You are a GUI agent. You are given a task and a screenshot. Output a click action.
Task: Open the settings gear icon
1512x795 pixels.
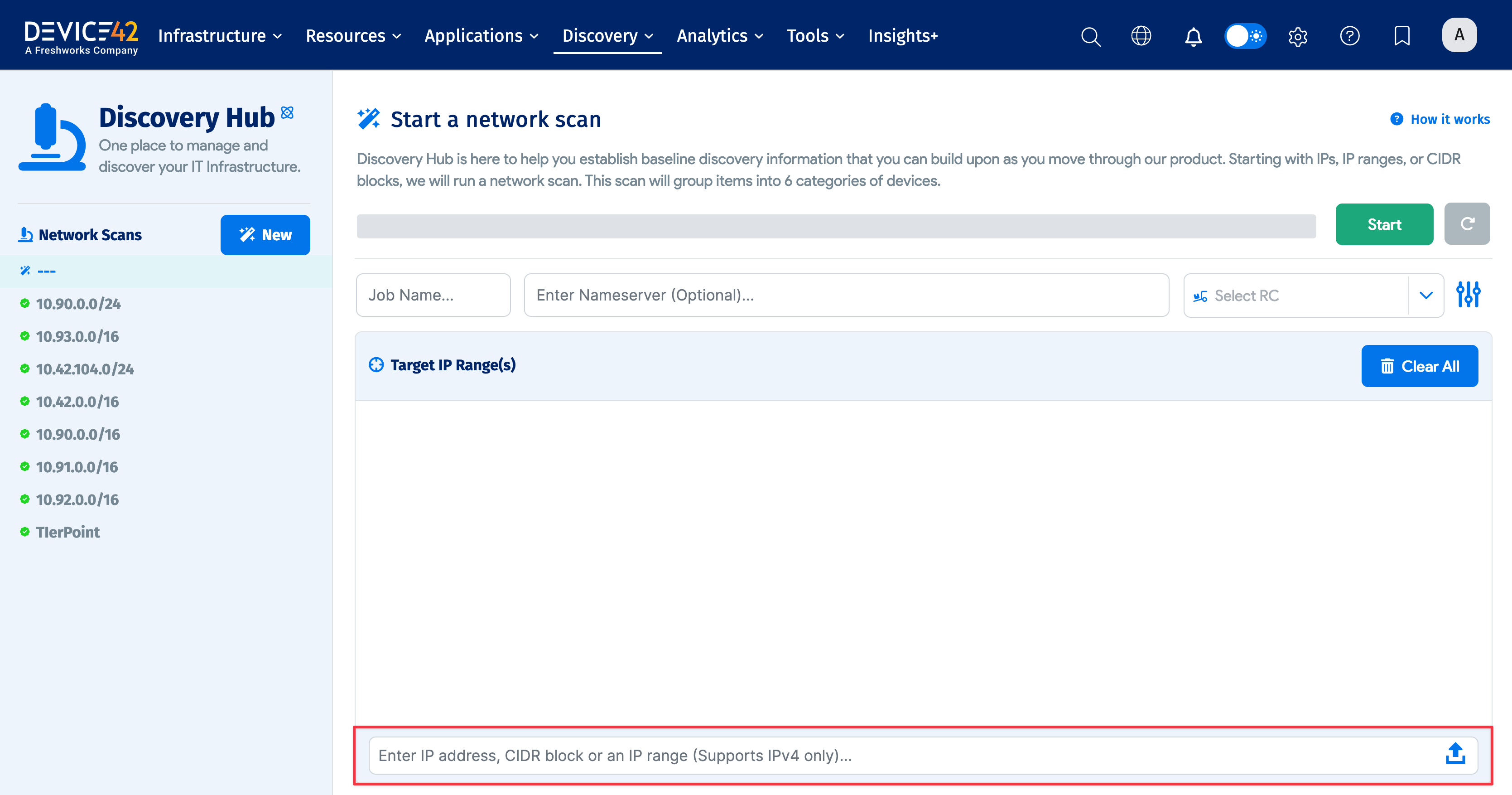(x=1297, y=36)
